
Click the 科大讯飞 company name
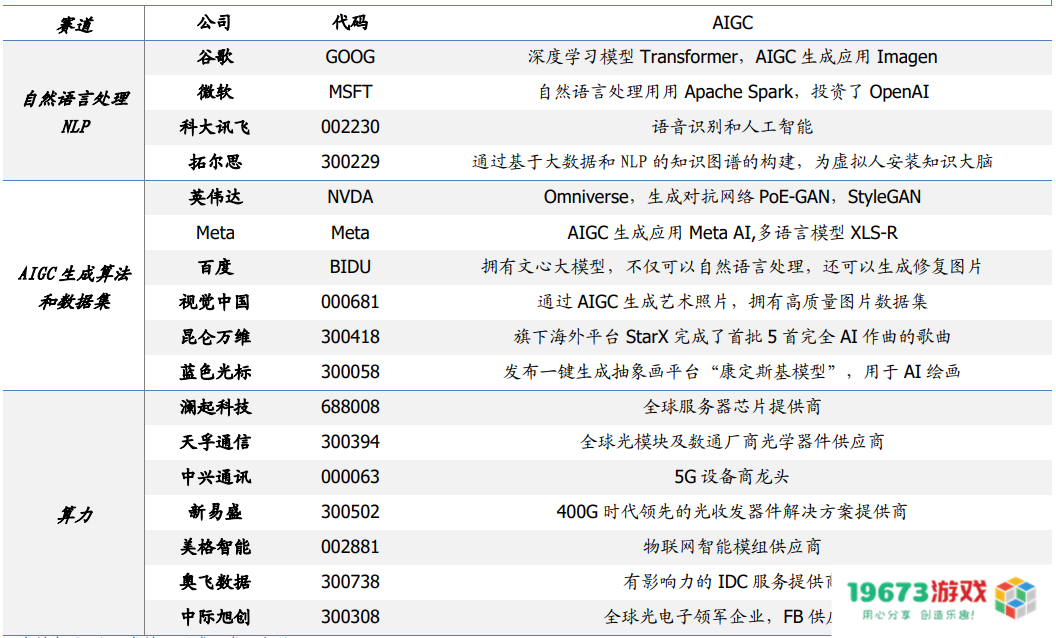coord(215,127)
